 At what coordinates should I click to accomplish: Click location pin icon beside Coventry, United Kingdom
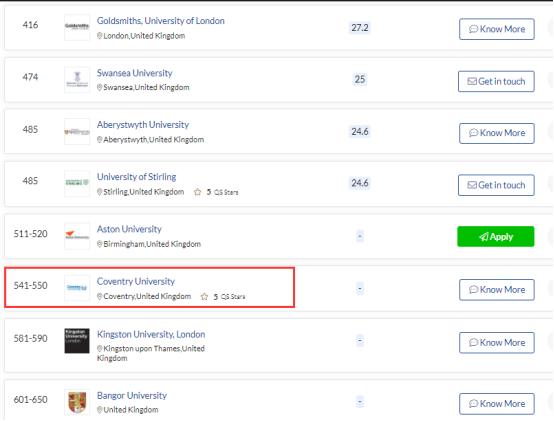click(x=100, y=296)
